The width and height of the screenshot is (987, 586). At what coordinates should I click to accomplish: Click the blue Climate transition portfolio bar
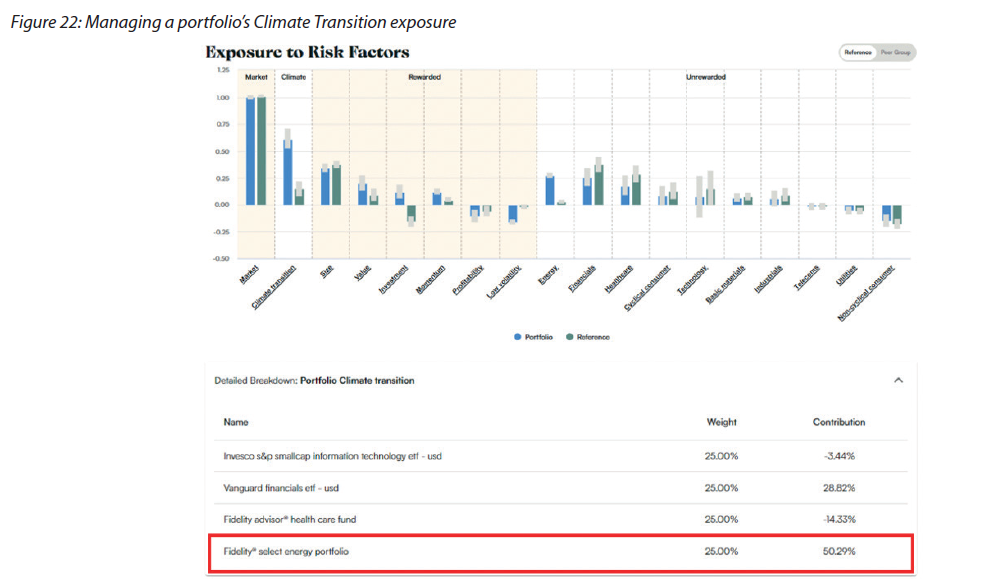[x=287, y=172]
